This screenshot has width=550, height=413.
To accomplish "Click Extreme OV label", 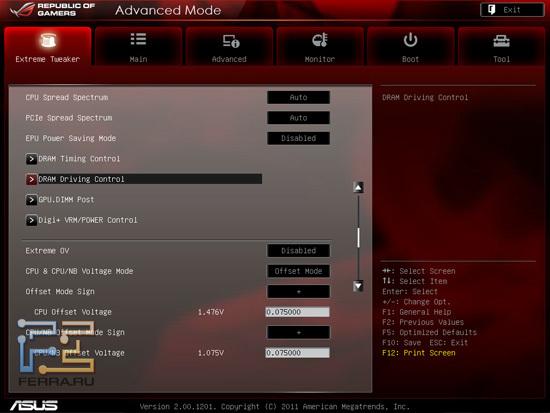I will click(47, 251).
